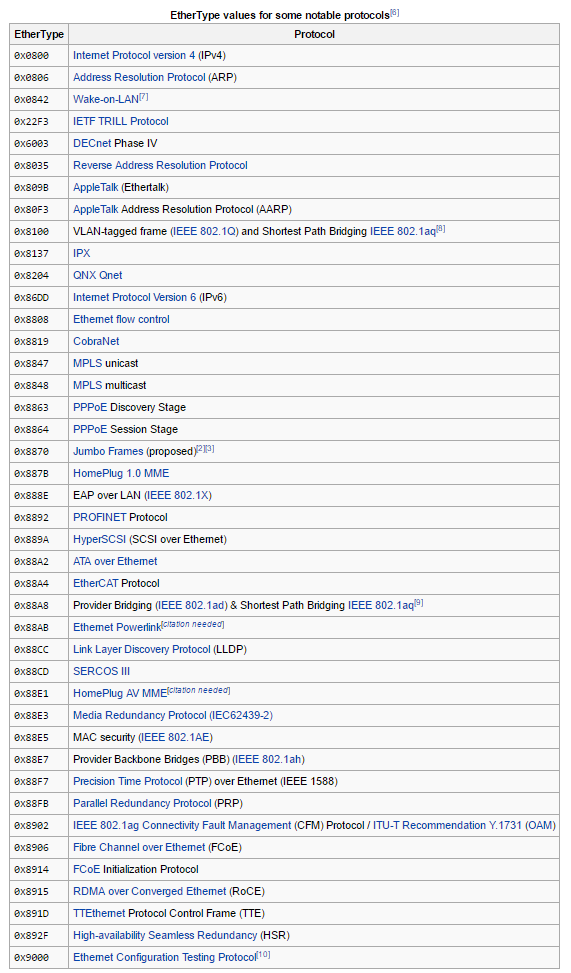The width and height of the screenshot is (571, 973).
Task: Follow the QNX Qnet link
Action: tap(97, 276)
